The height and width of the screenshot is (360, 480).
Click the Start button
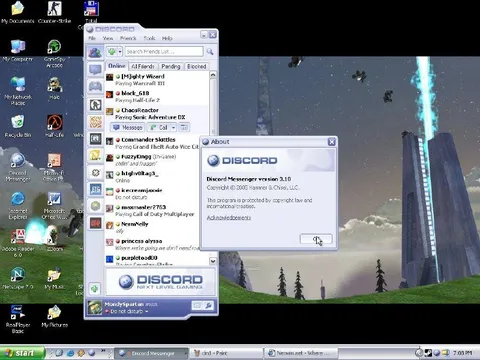pos(22,353)
